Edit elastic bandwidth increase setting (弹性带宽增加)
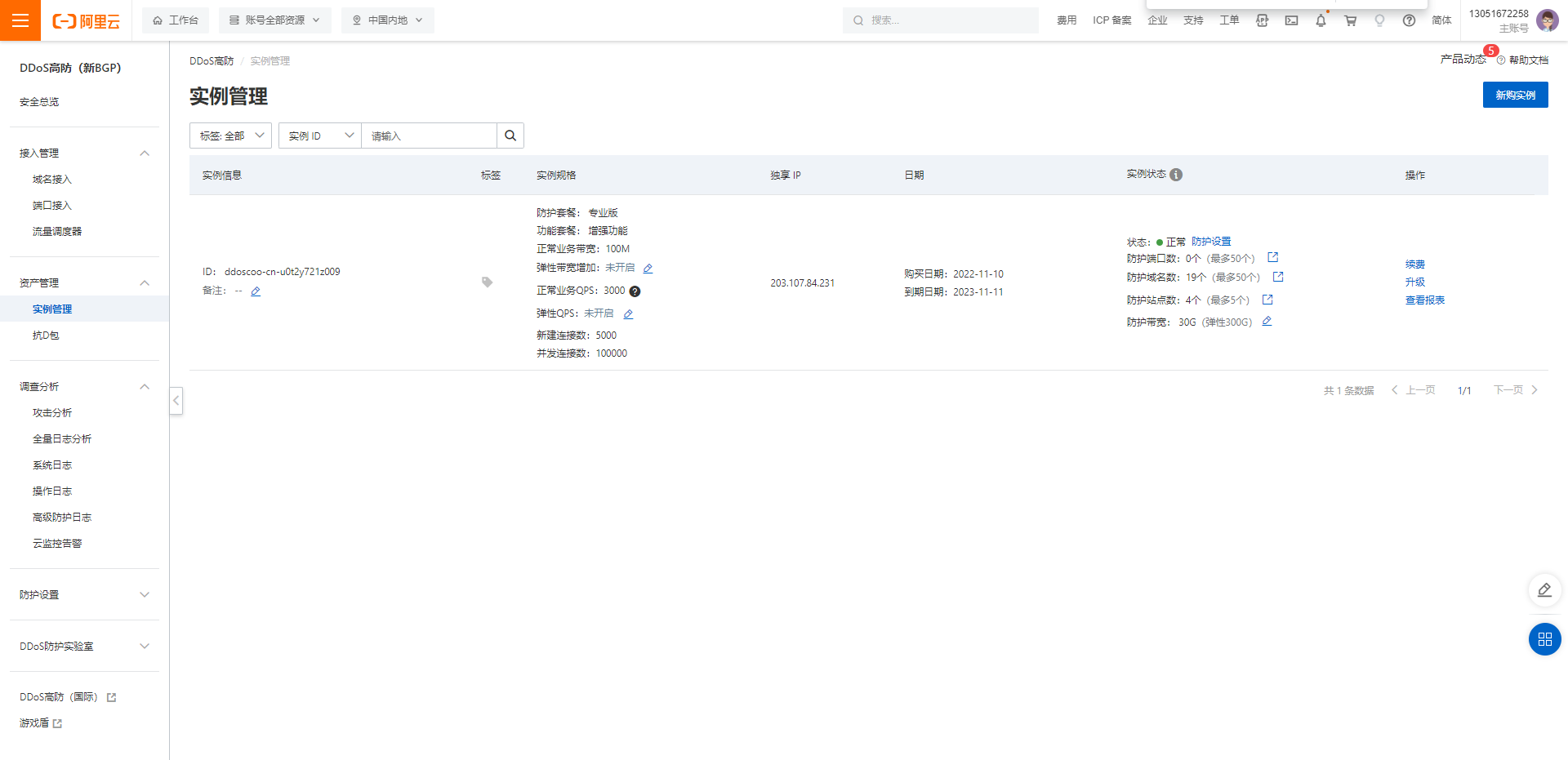1568x760 pixels. (x=648, y=269)
